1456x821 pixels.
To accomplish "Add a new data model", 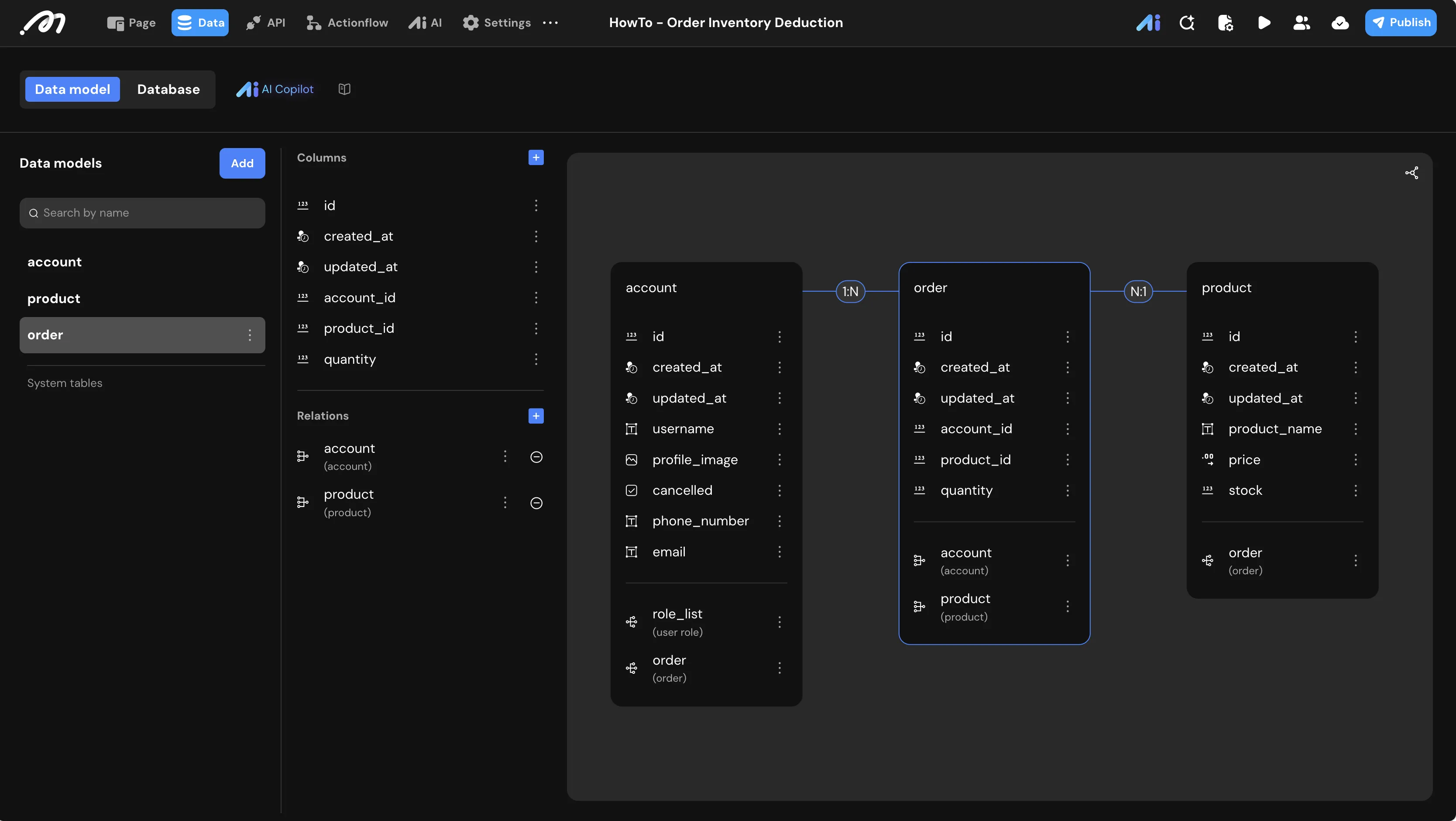I will [x=242, y=163].
